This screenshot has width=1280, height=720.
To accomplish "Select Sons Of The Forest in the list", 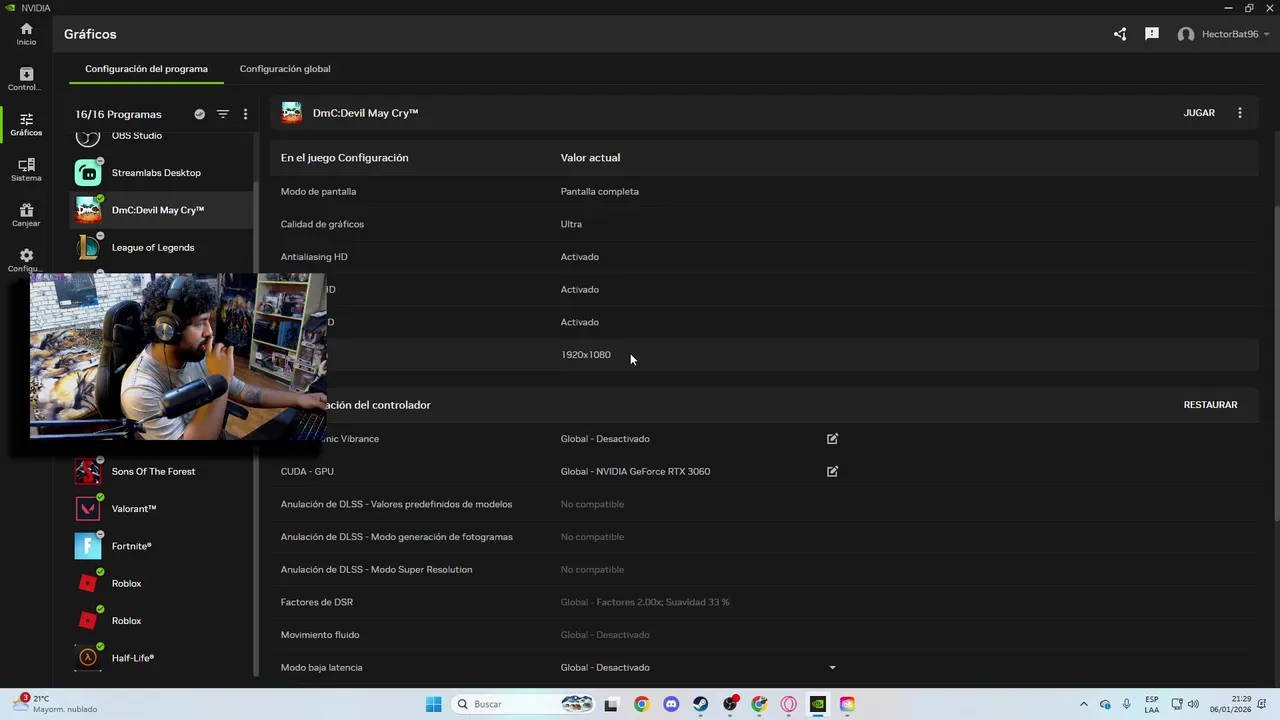I will pos(163,471).
